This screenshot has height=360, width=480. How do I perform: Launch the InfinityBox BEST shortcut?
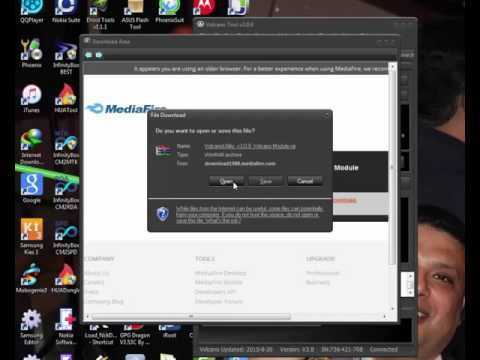point(66,57)
